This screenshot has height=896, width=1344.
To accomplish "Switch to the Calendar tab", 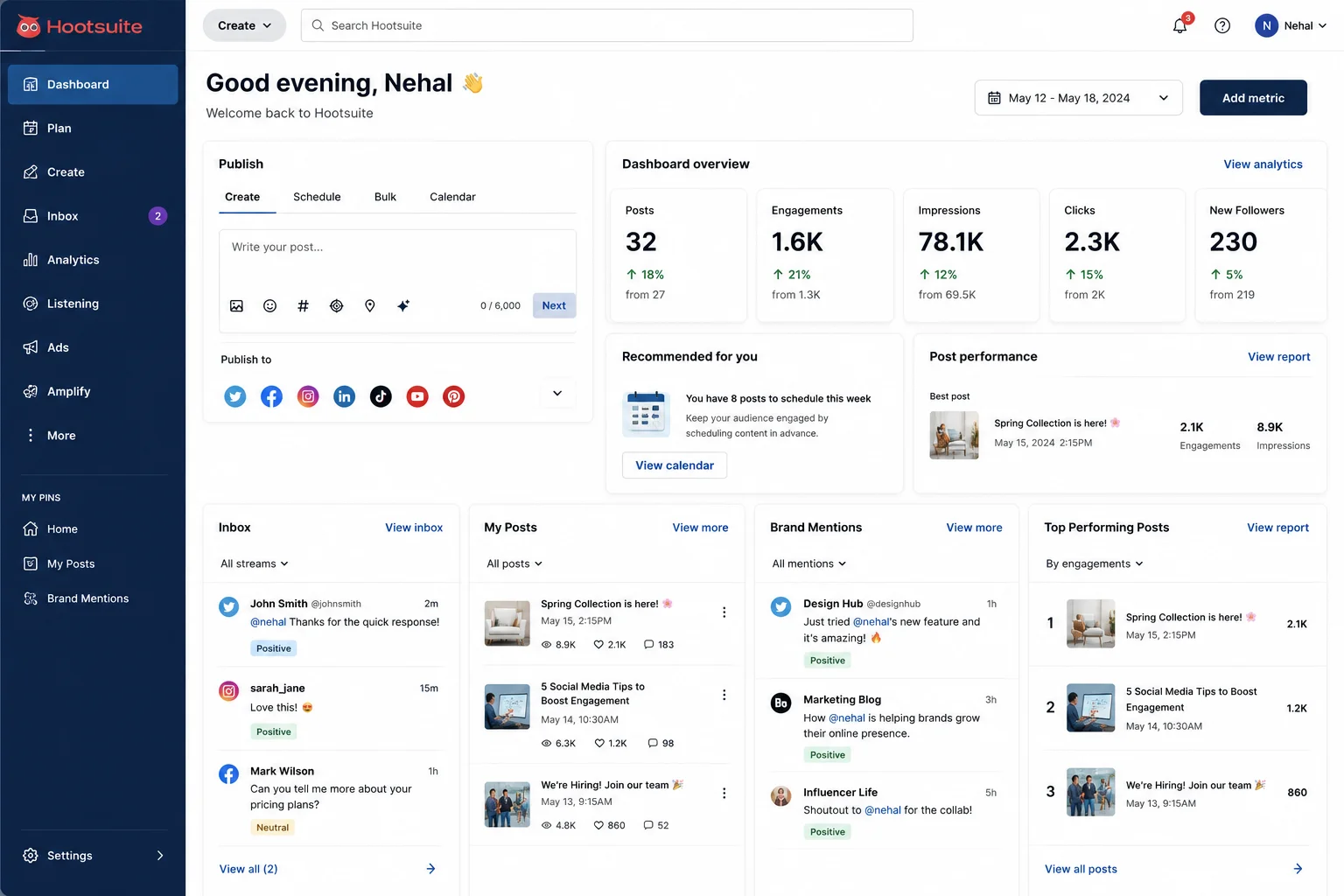I will pyautogui.click(x=452, y=197).
